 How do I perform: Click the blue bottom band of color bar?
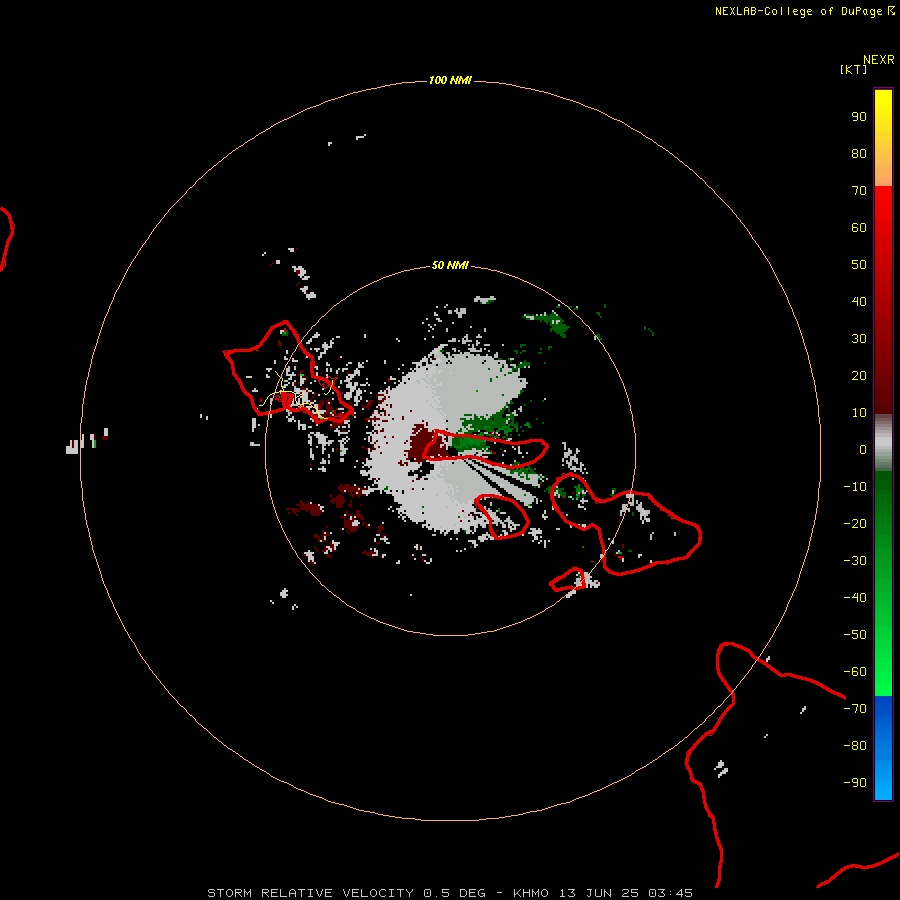[883, 747]
